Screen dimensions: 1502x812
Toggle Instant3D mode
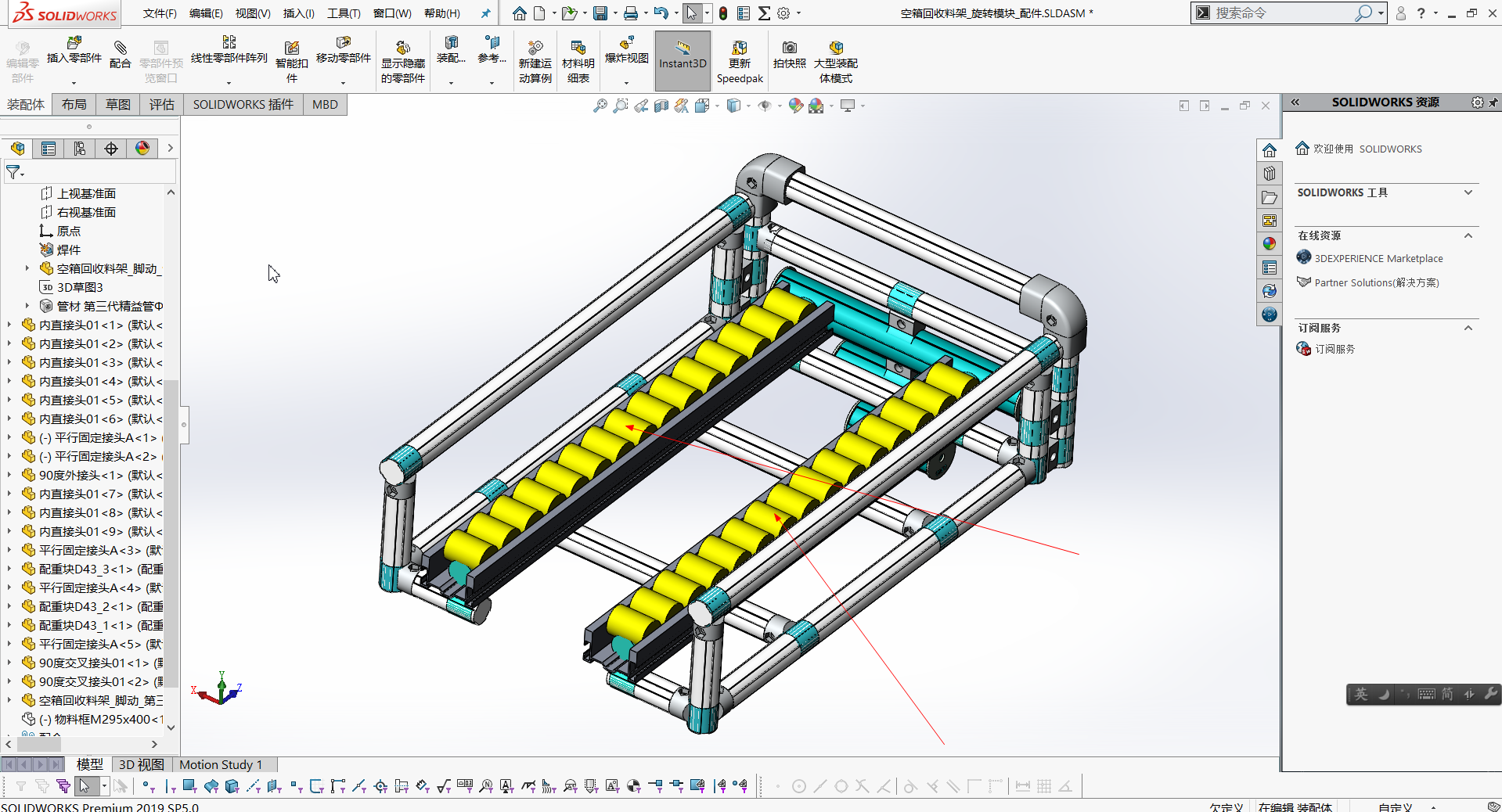click(x=683, y=60)
